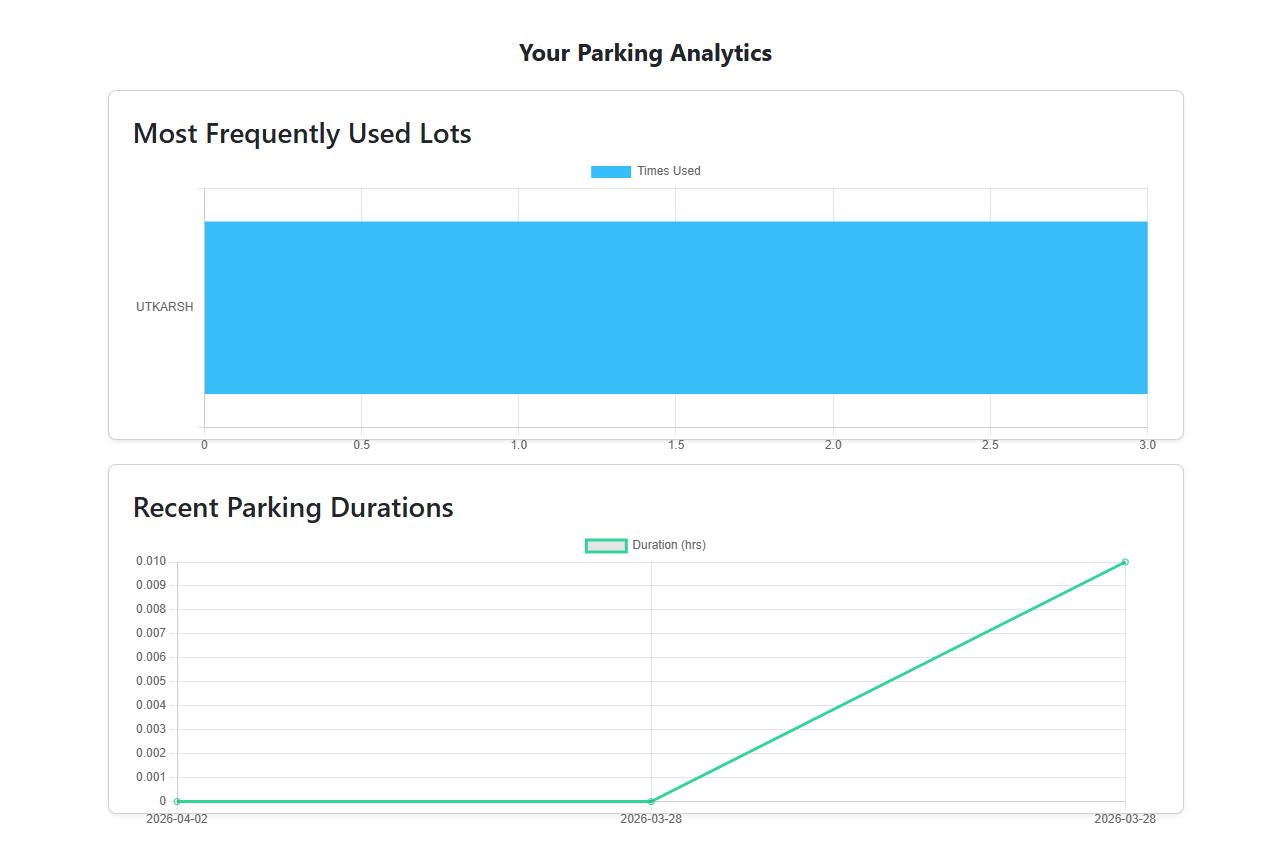1261x843 pixels.
Task: Click the green Duration (hrs) legend box
Action: tap(606, 545)
